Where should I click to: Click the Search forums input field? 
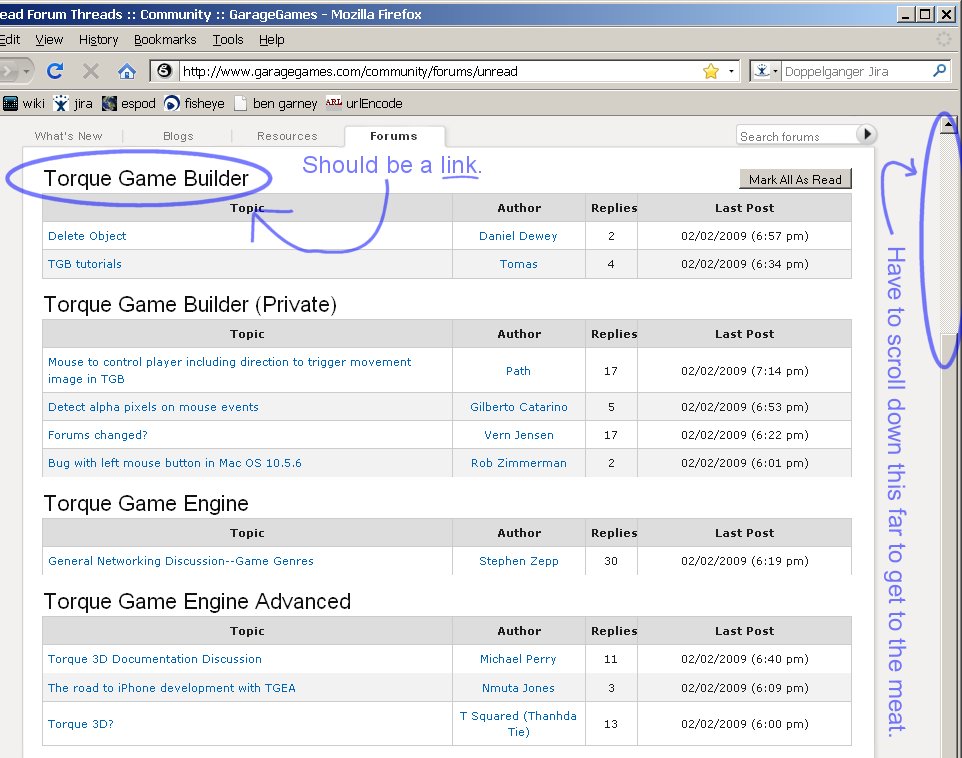pos(795,136)
